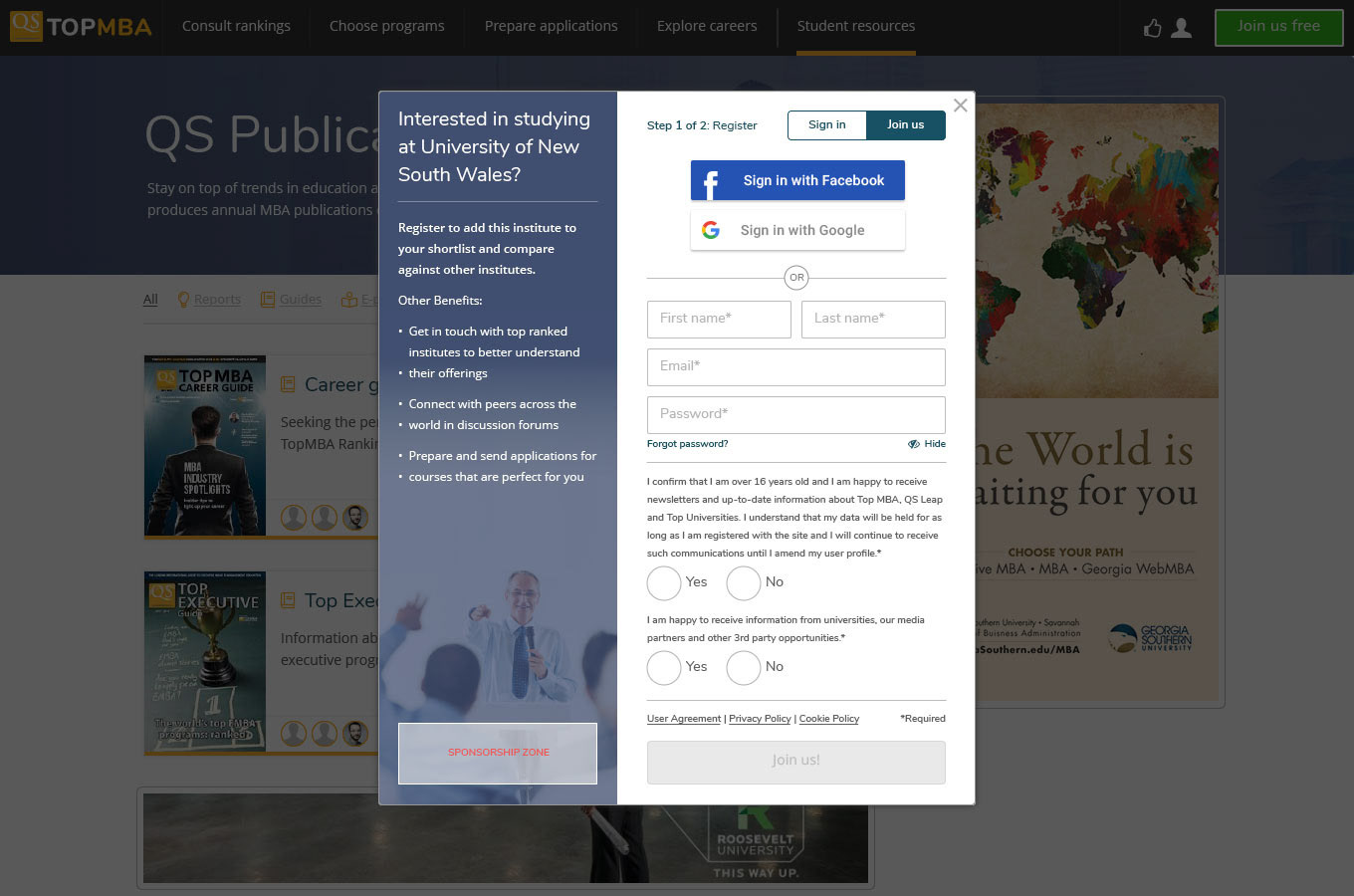Click the Reports lightbulb icon
Screen dimensions: 1354x896
[183, 299]
